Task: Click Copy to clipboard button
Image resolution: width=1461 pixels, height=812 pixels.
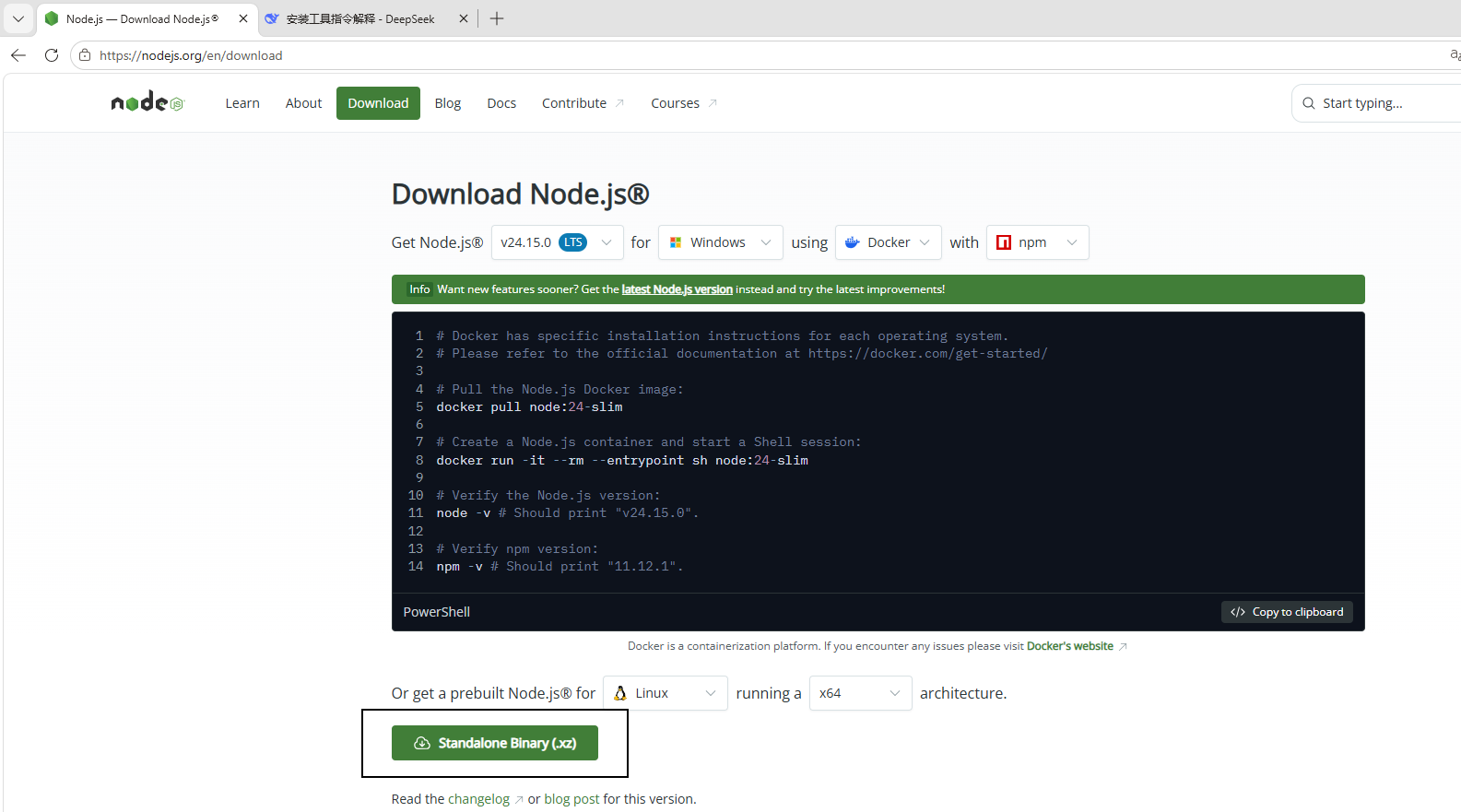Action: [1287, 612]
